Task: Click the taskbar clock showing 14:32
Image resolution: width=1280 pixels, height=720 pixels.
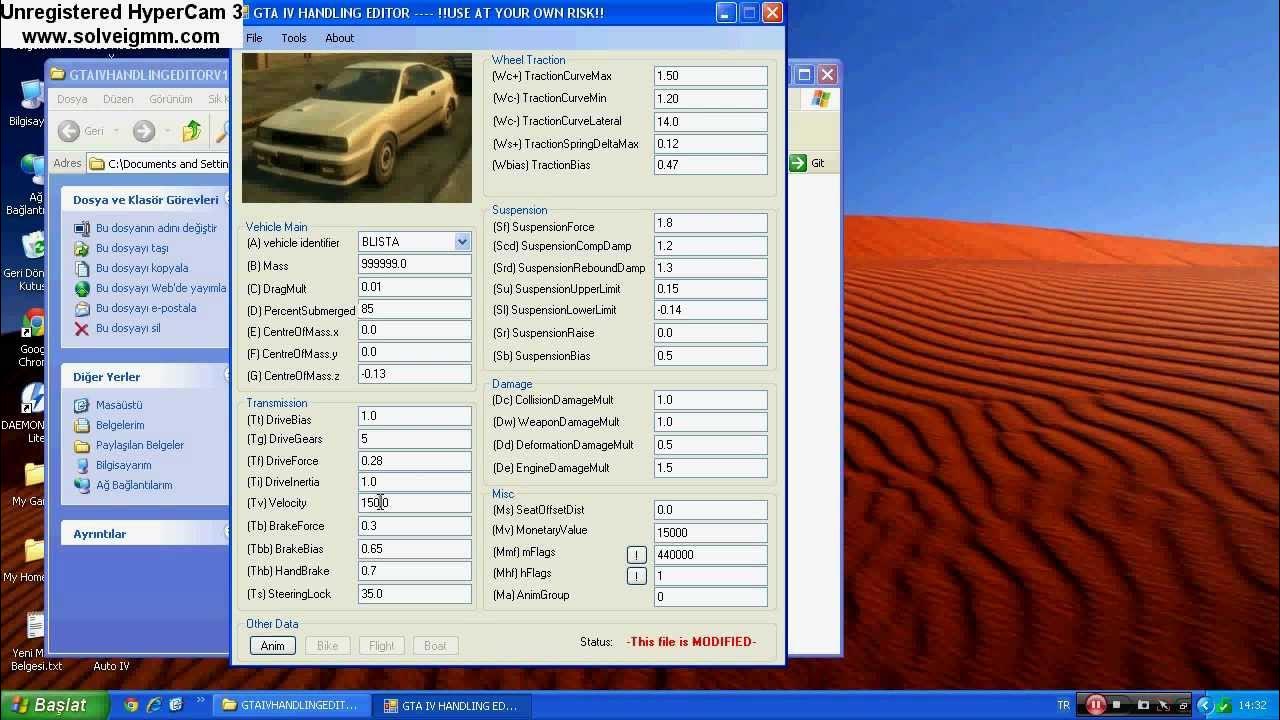Action: click(1253, 705)
